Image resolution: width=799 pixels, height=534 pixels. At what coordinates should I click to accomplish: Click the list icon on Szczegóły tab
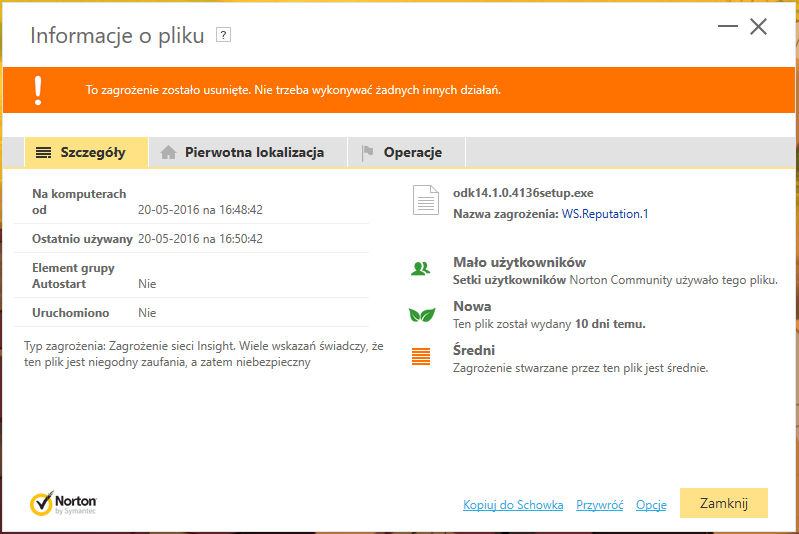[43, 152]
